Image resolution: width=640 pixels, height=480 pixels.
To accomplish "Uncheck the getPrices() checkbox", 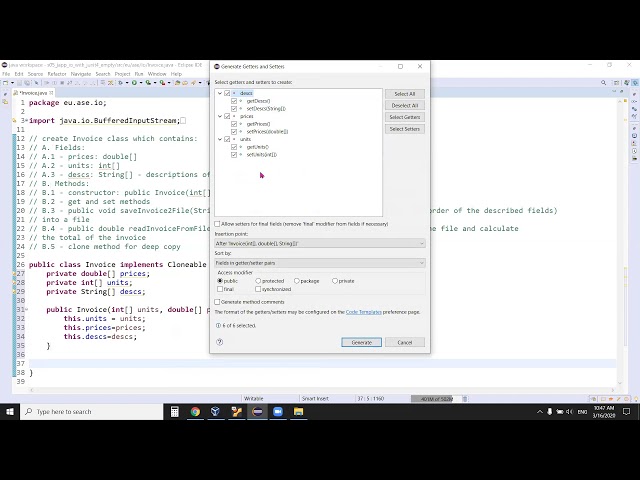I will (234, 124).
